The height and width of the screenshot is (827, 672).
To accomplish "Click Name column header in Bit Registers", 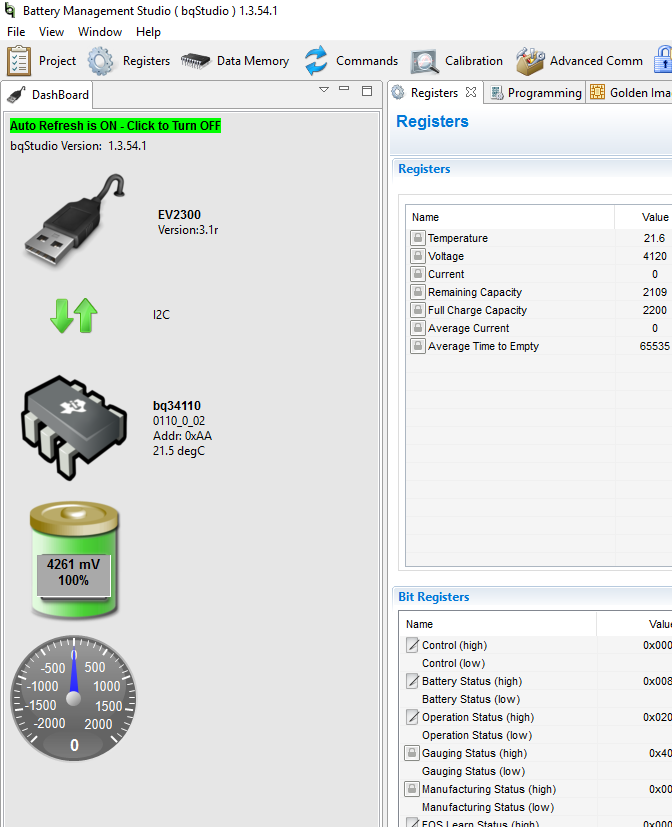I will pyautogui.click(x=498, y=624).
